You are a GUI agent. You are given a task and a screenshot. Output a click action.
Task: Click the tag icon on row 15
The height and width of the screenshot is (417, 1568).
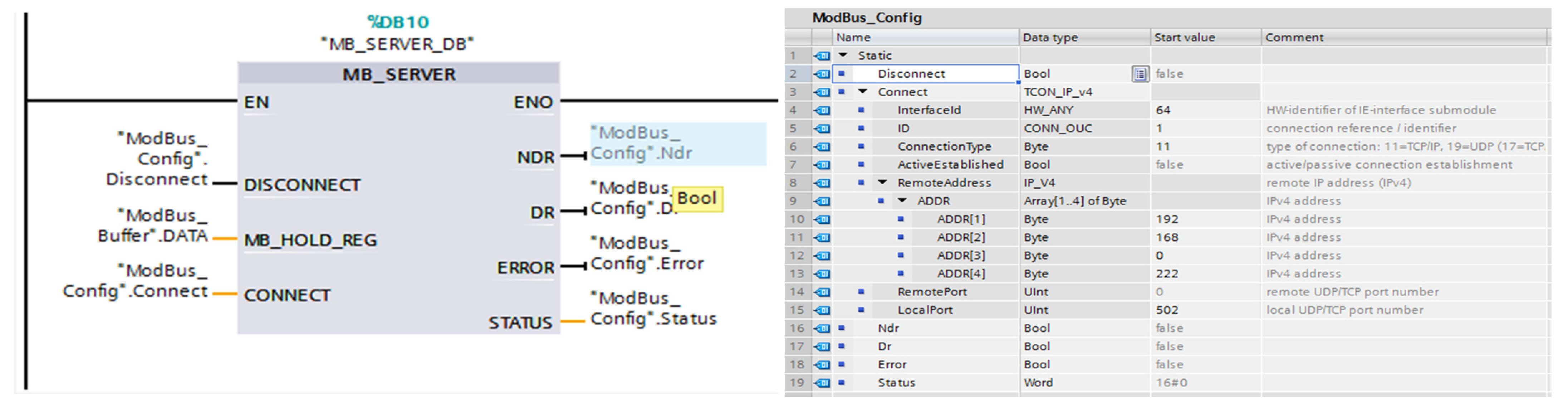tap(822, 310)
